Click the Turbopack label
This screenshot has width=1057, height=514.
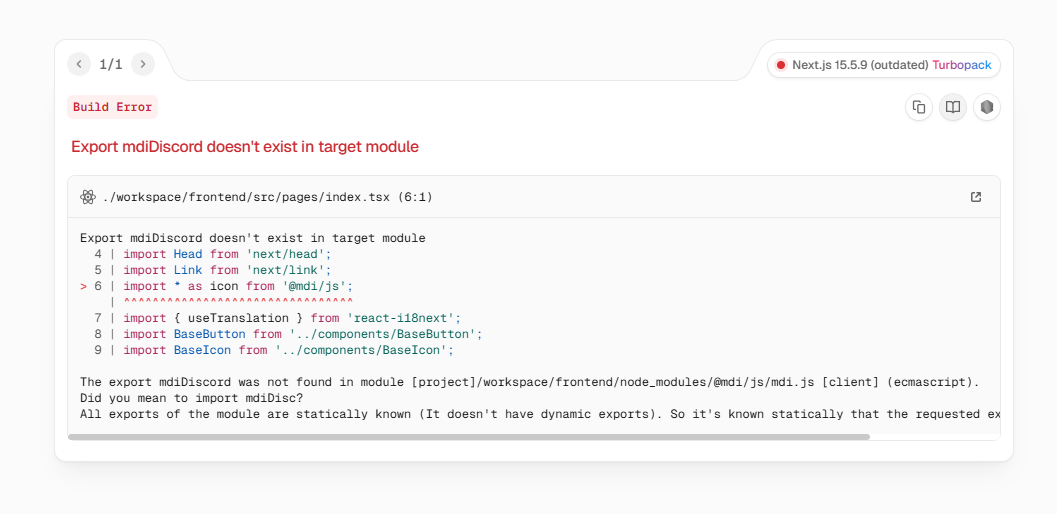tap(962, 65)
